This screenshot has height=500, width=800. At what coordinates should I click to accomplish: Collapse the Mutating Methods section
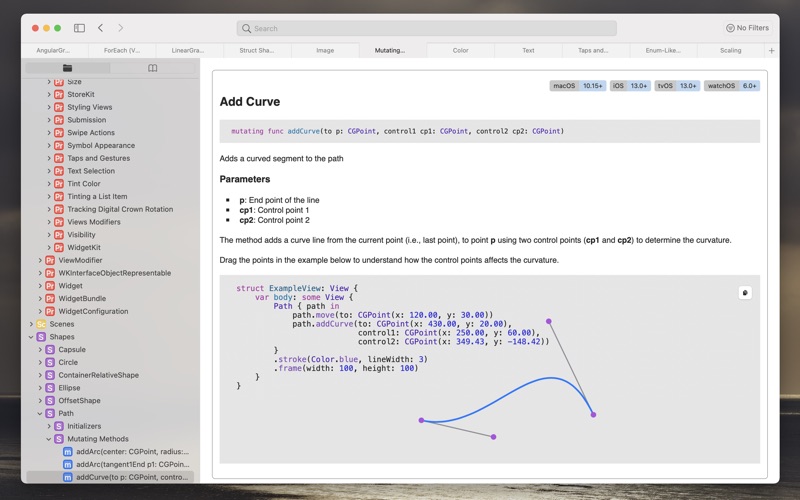[49, 439]
